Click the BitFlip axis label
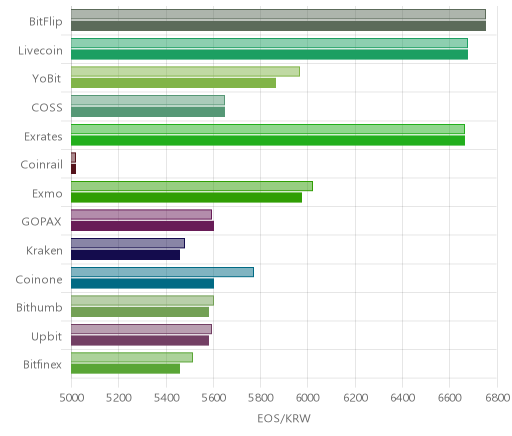This screenshot has width=512, height=436. coord(46,22)
